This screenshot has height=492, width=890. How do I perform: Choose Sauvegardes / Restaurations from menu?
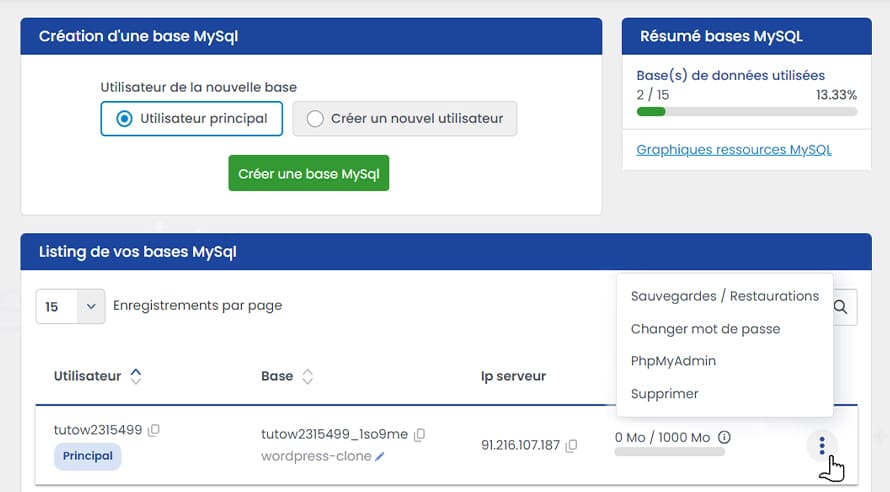(724, 296)
